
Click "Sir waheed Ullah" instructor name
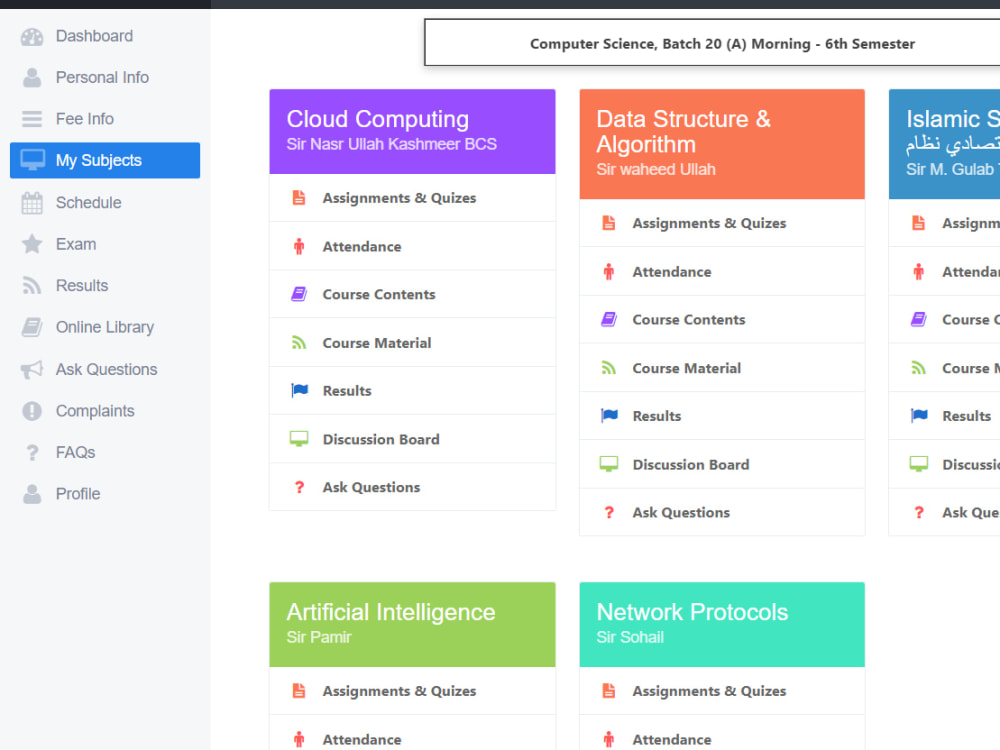[x=656, y=170]
